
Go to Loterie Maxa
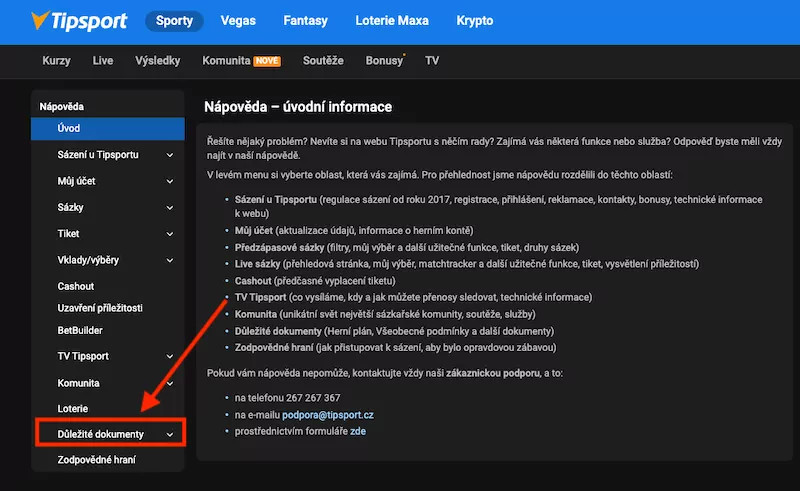coord(392,21)
